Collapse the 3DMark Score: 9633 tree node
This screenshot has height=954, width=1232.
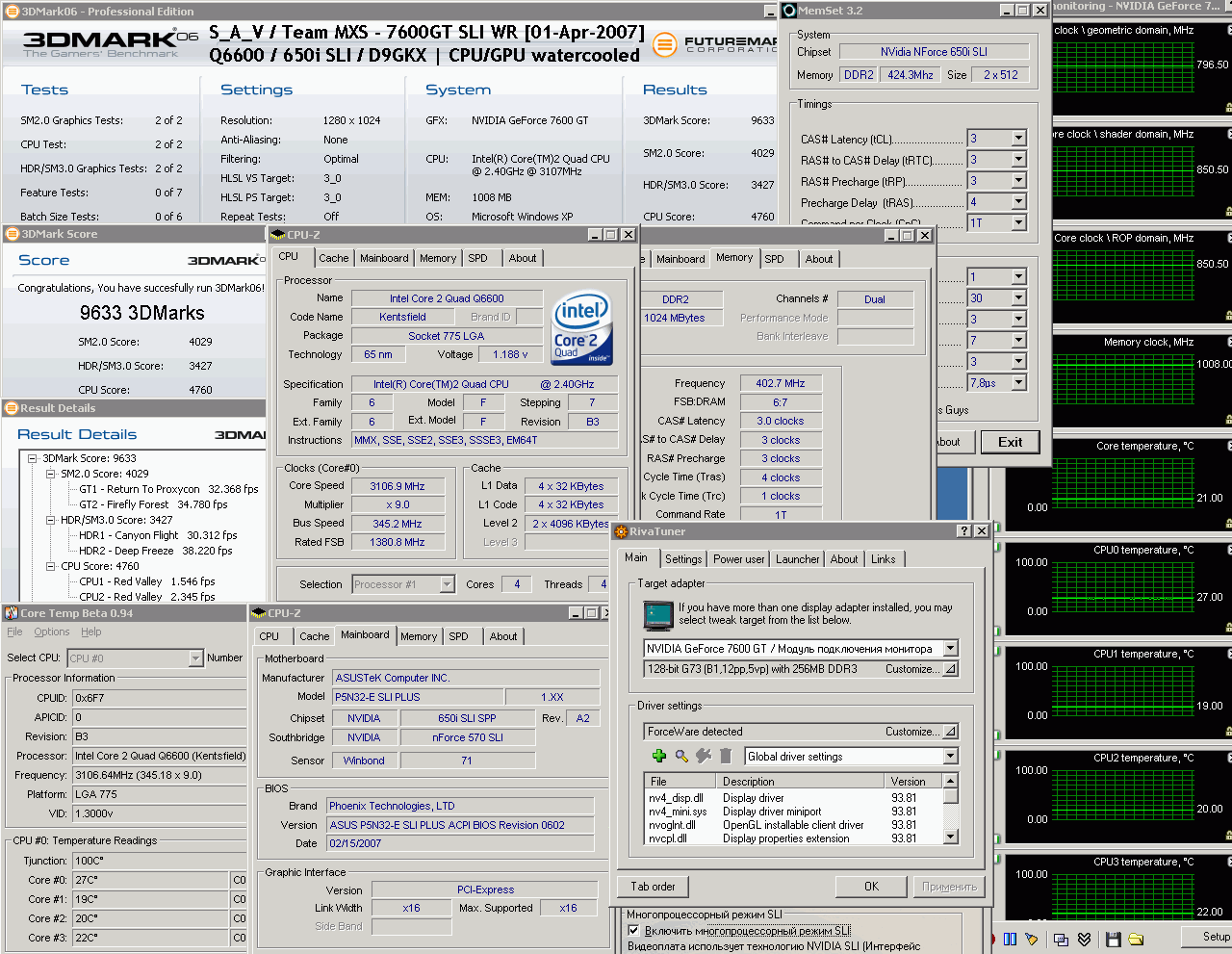(32, 458)
